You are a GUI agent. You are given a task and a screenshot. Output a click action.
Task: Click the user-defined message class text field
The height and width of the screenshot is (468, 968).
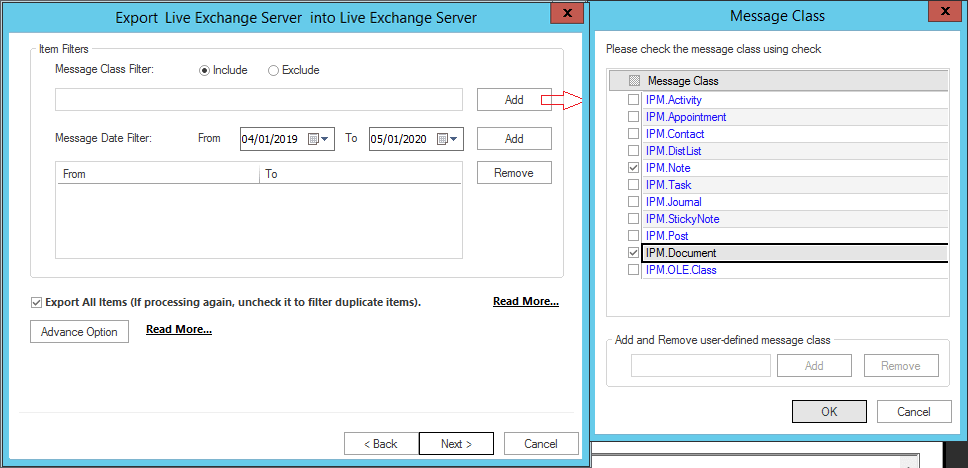[701, 366]
